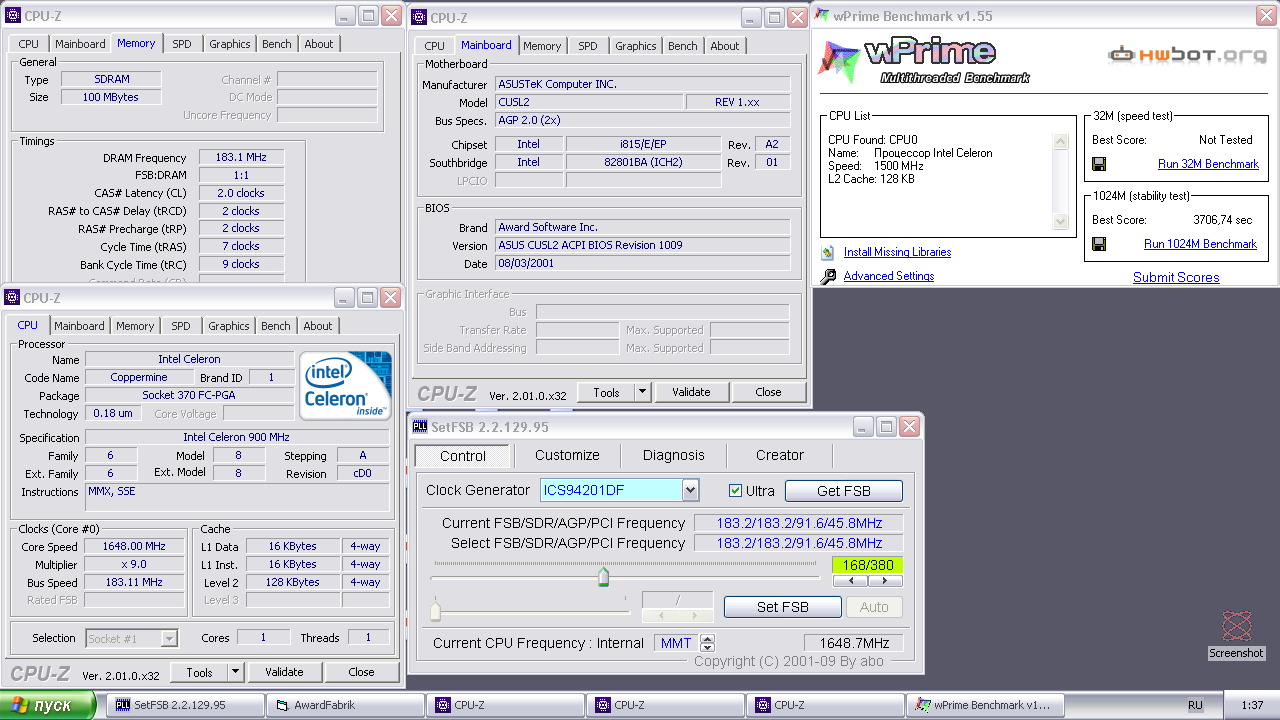Click Tools button in Mainboard CPU-Z window
The width and height of the screenshot is (1280, 720).
607,392
